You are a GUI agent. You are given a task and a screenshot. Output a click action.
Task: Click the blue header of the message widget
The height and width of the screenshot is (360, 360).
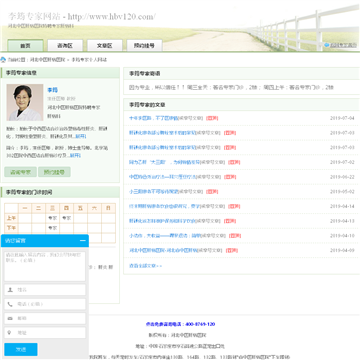(x=45, y=241)
